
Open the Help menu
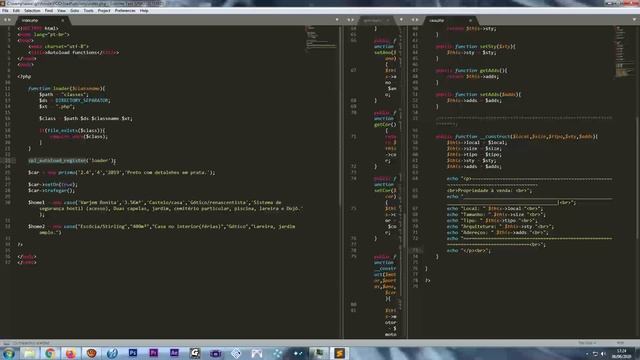point(144,11)
